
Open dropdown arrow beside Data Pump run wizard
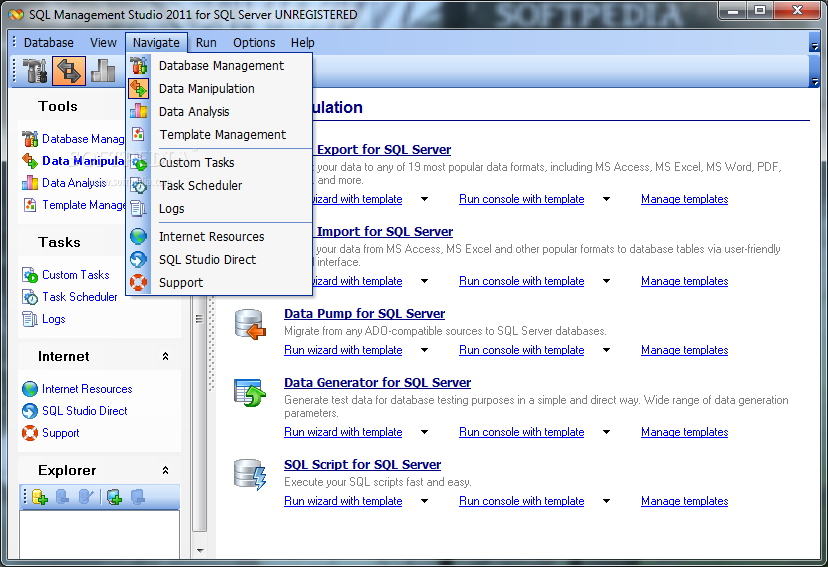pos(424,351)
